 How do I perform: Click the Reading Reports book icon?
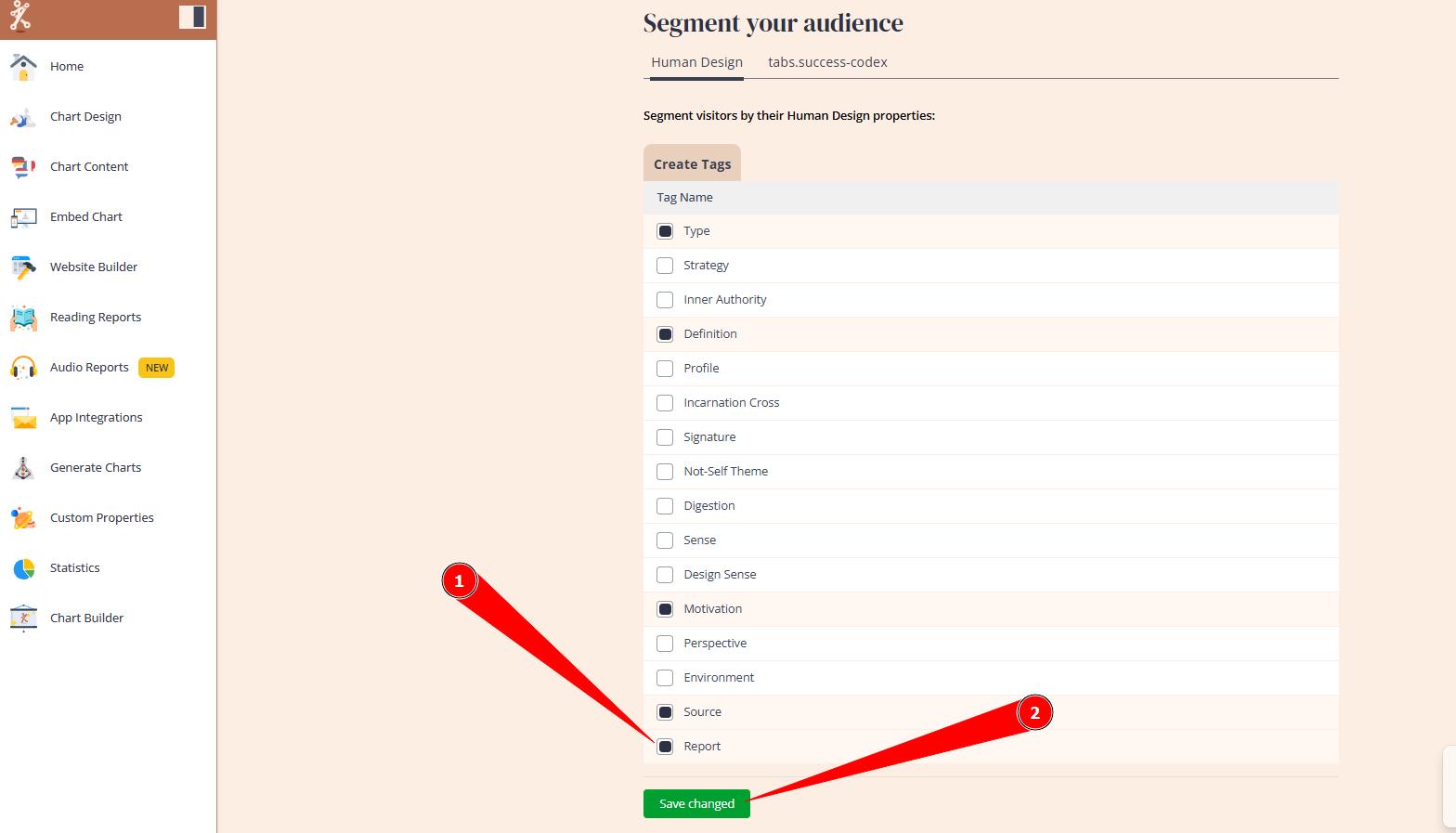click(x=23, y=318)
